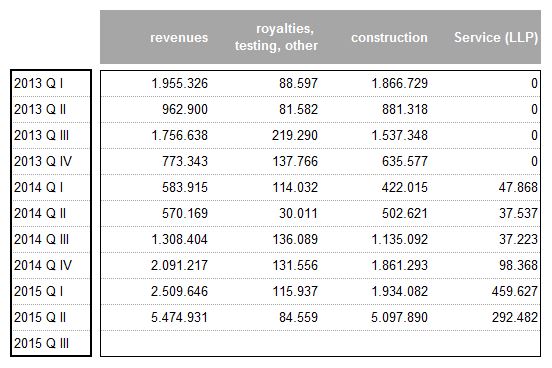Click the 2013 Q IV row label
The image size is (552, 368).
coord(43,161)
